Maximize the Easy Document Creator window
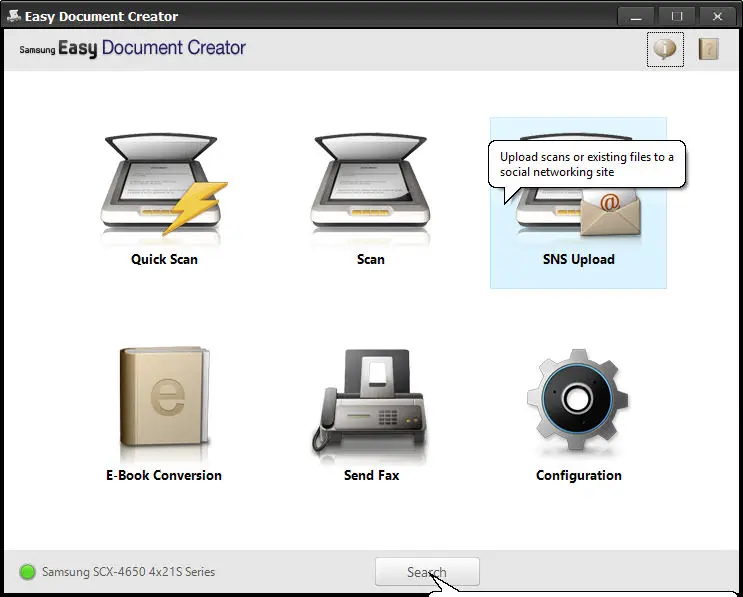Viewport: 743px width, 597px height. pyautogui.click(x=677, y=17)
